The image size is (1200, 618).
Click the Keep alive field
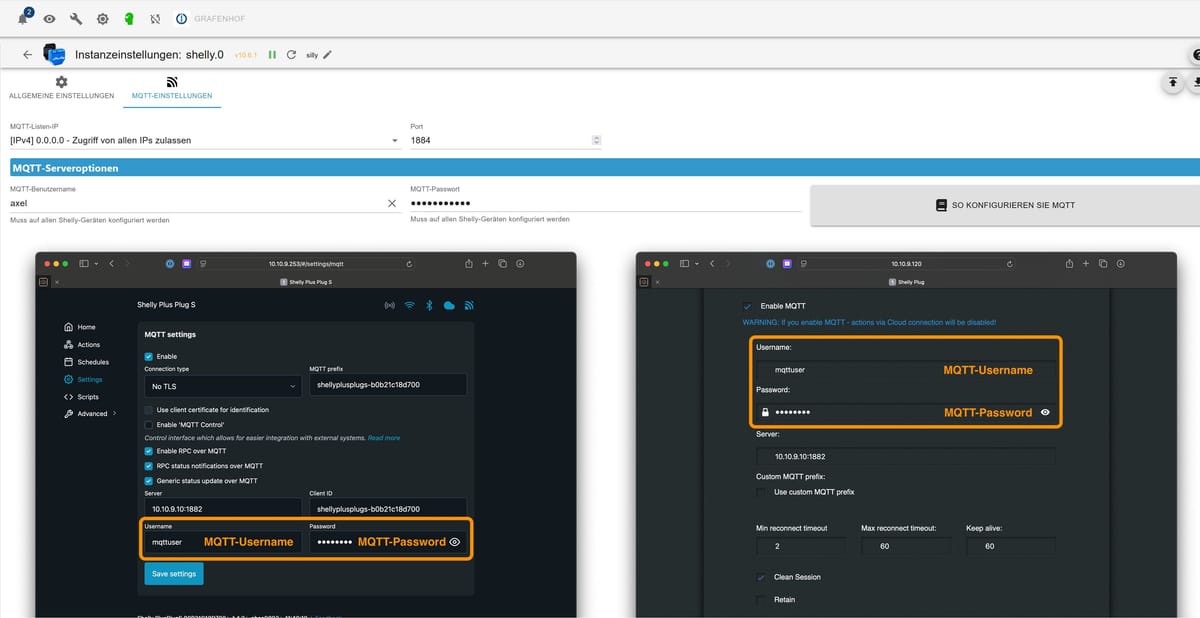point(1011,547)
